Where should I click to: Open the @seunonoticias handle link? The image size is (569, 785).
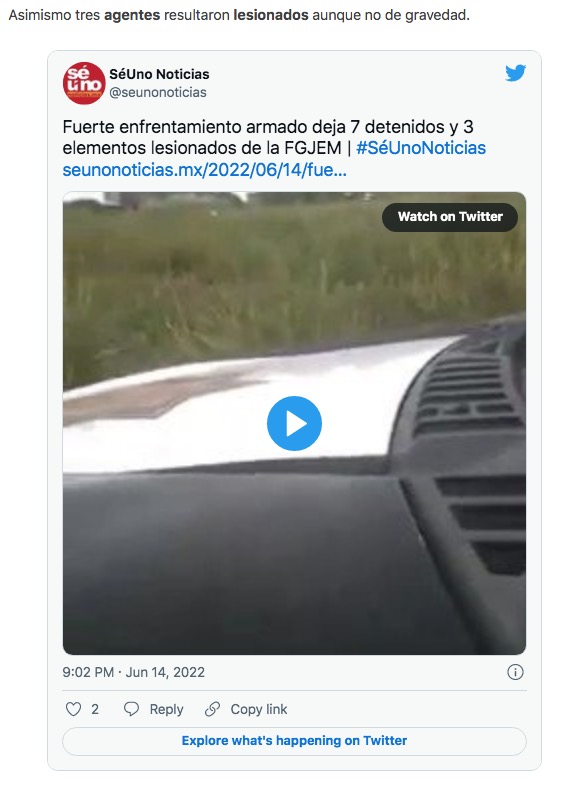158,92
